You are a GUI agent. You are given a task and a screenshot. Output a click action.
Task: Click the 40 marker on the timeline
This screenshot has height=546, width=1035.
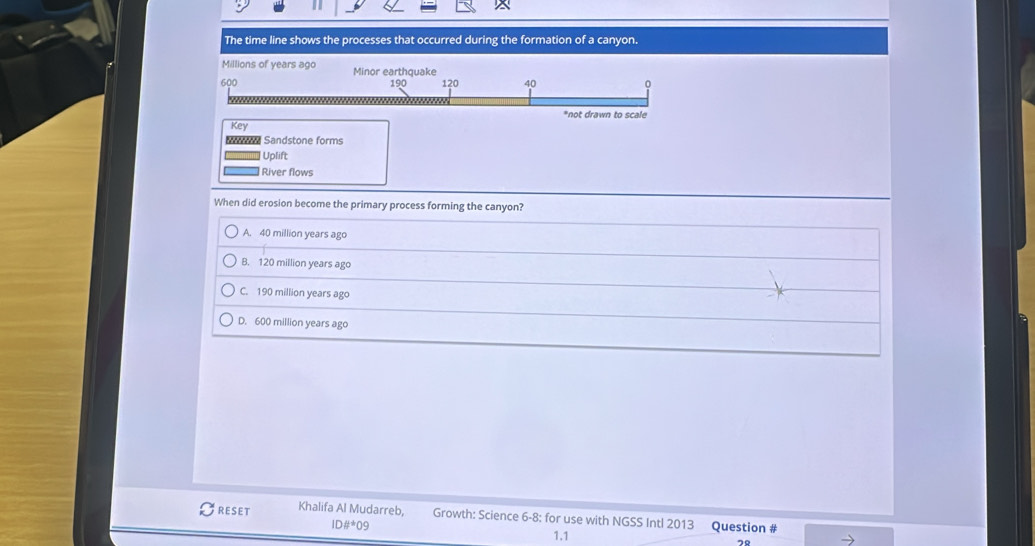[530, 84]
